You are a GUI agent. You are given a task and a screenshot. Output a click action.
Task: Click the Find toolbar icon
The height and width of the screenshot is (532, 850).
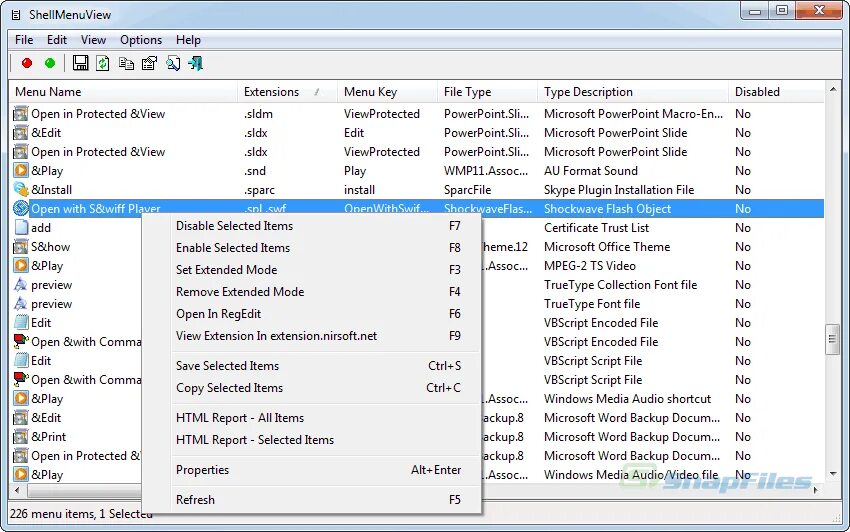pos(173,63)
